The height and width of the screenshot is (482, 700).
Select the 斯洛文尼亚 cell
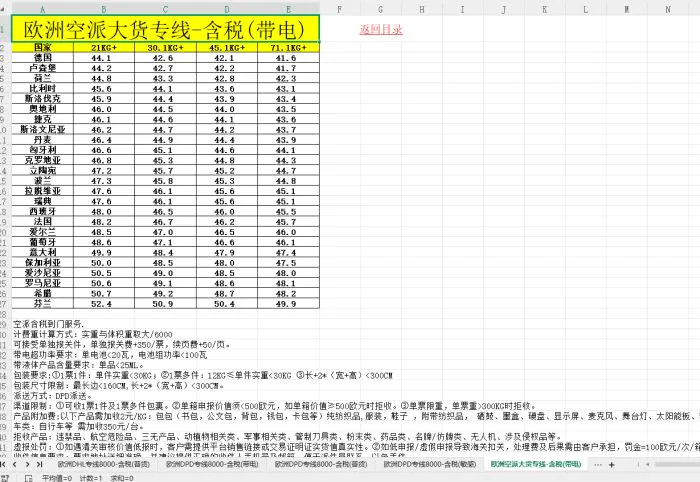pos(42,129)
